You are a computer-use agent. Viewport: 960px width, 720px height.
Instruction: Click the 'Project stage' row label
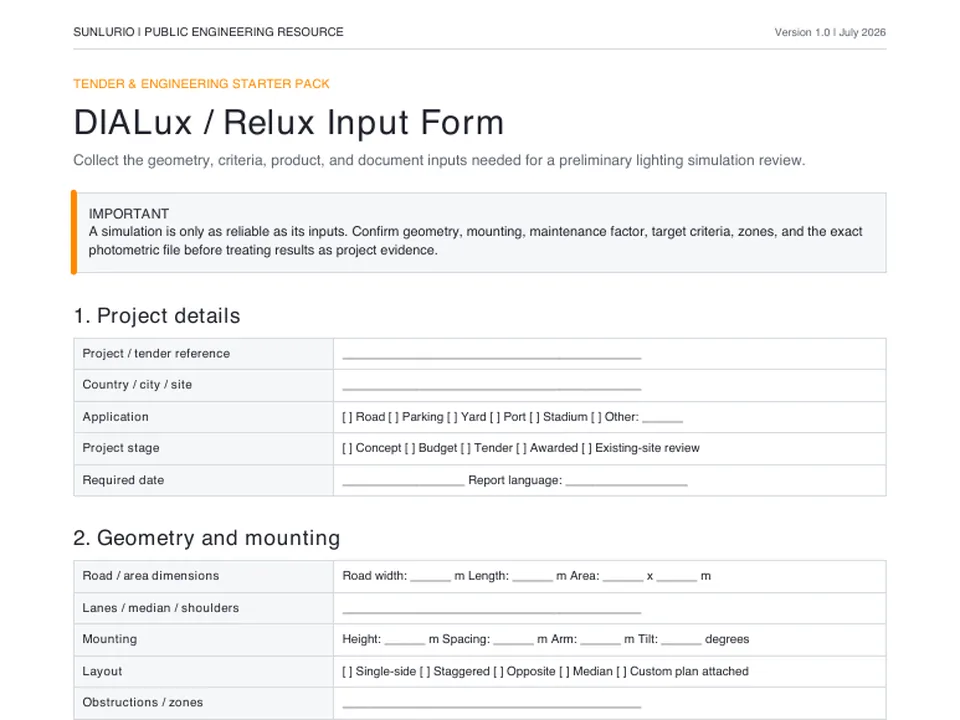coord(121,448)
